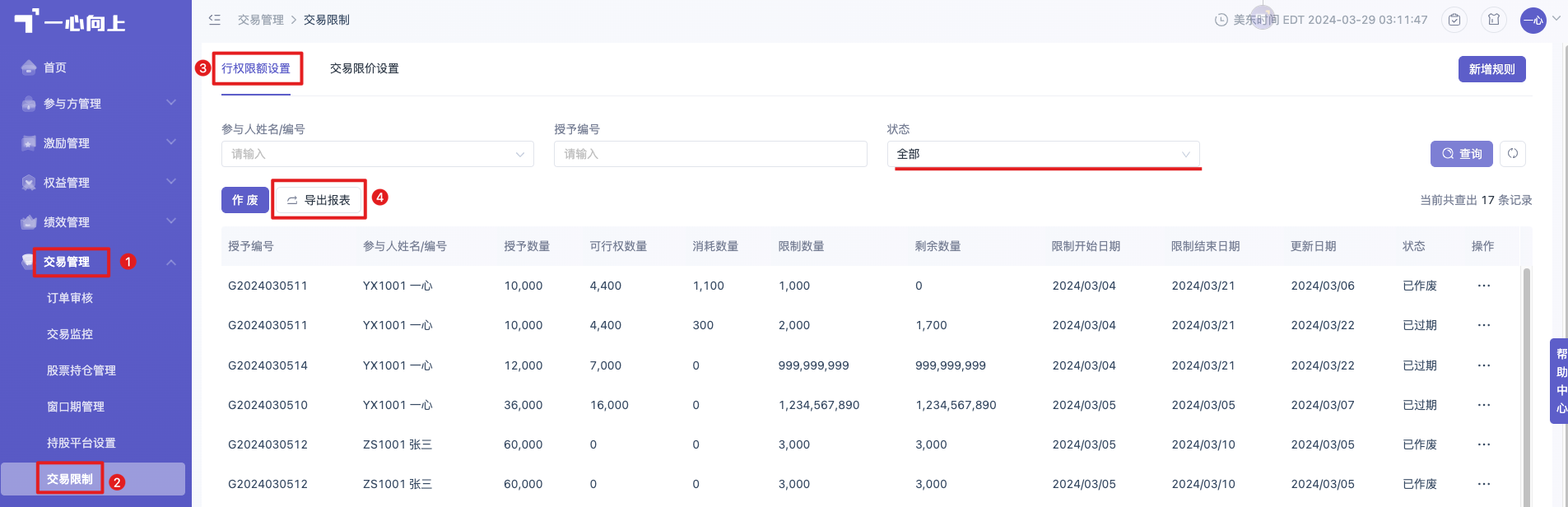Open 订单审核 in the sidebar
Image resolution: width=1568 pixels, height=507 pixels.
70,298
